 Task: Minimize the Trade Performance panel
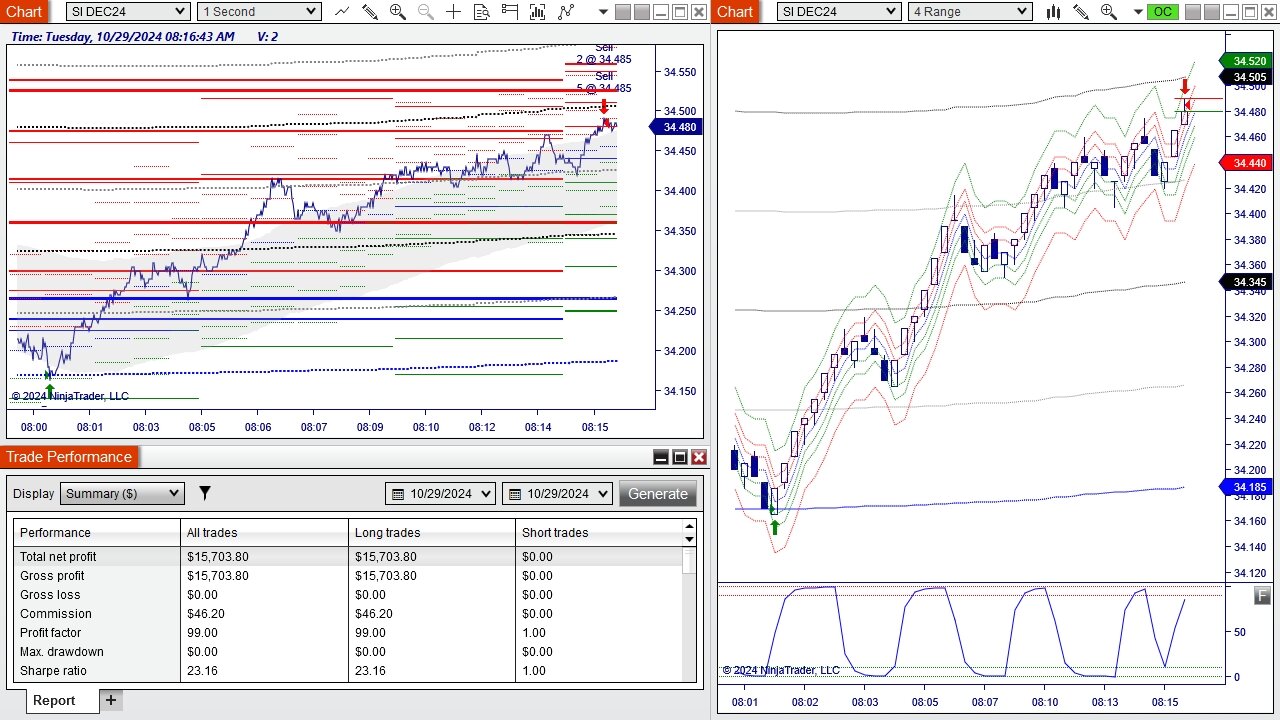pos(661,457)
